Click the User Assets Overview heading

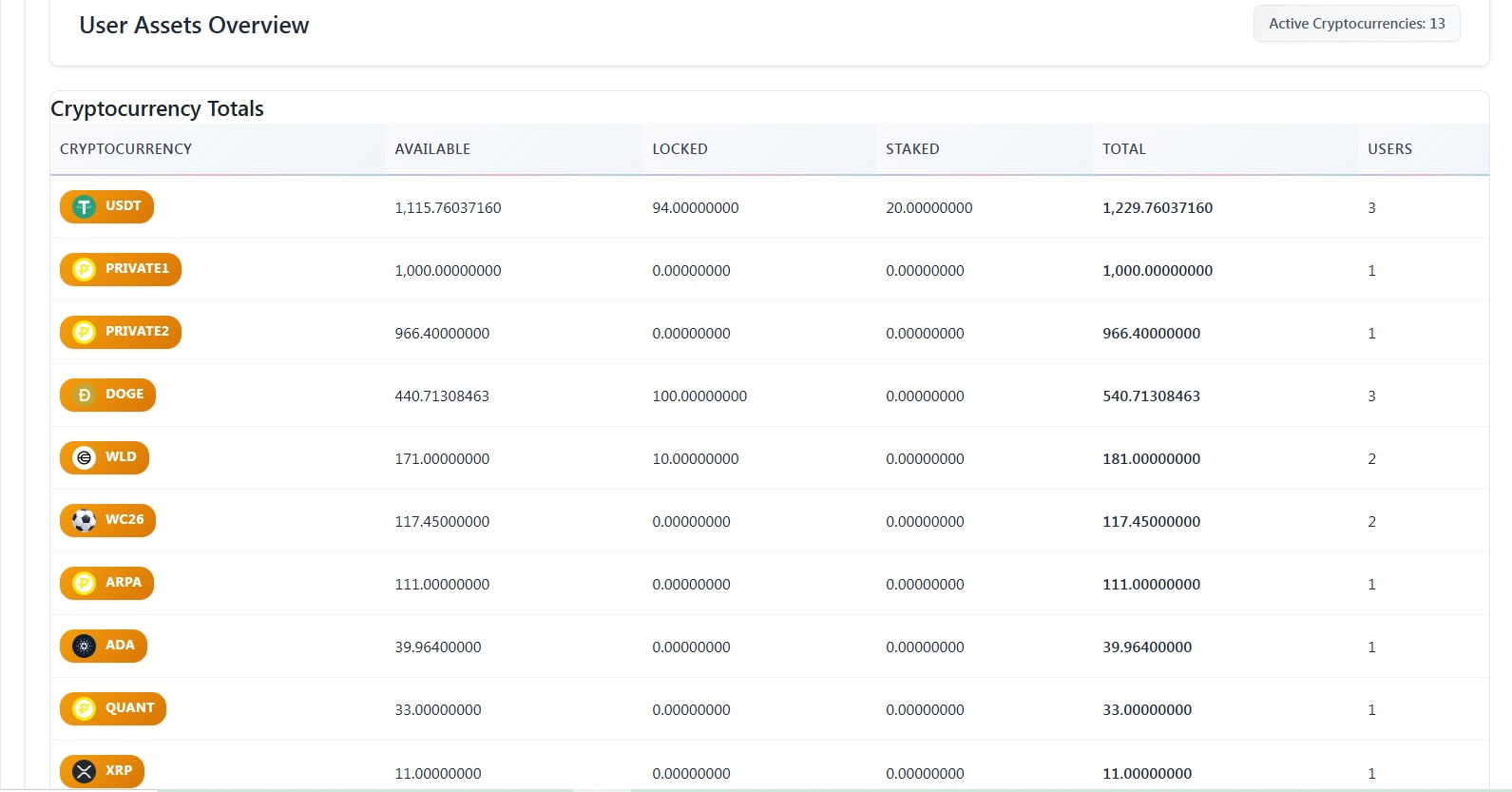click(194, 26)
